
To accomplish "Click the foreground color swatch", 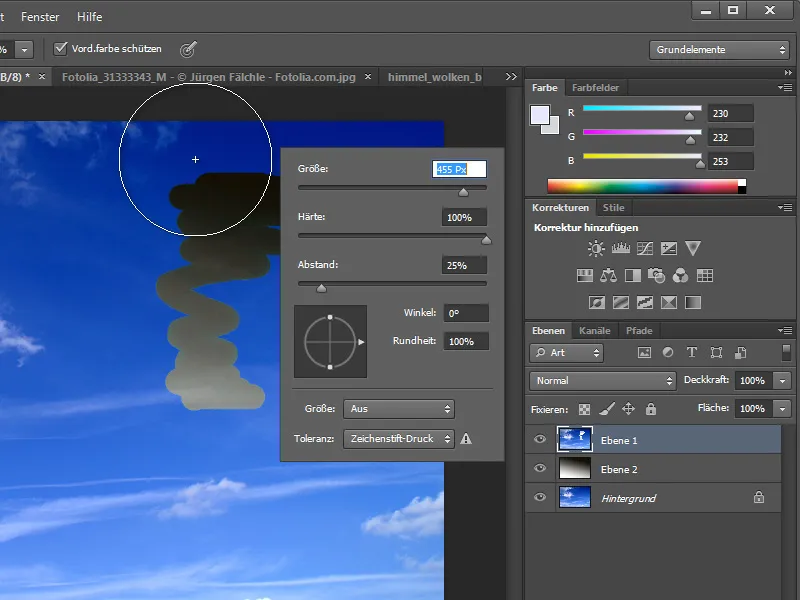I will click(x=539, y=115).
